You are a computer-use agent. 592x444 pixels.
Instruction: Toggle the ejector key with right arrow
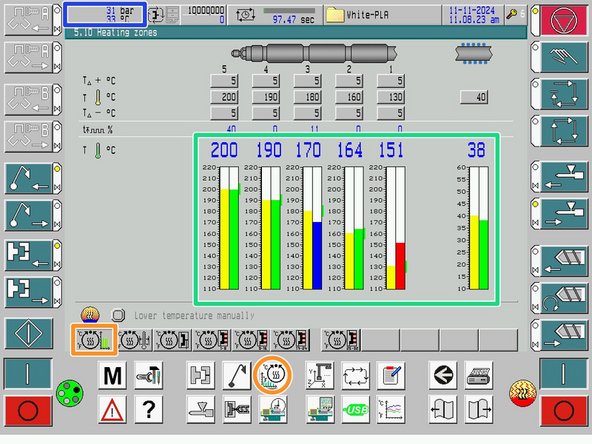point(28,216)
